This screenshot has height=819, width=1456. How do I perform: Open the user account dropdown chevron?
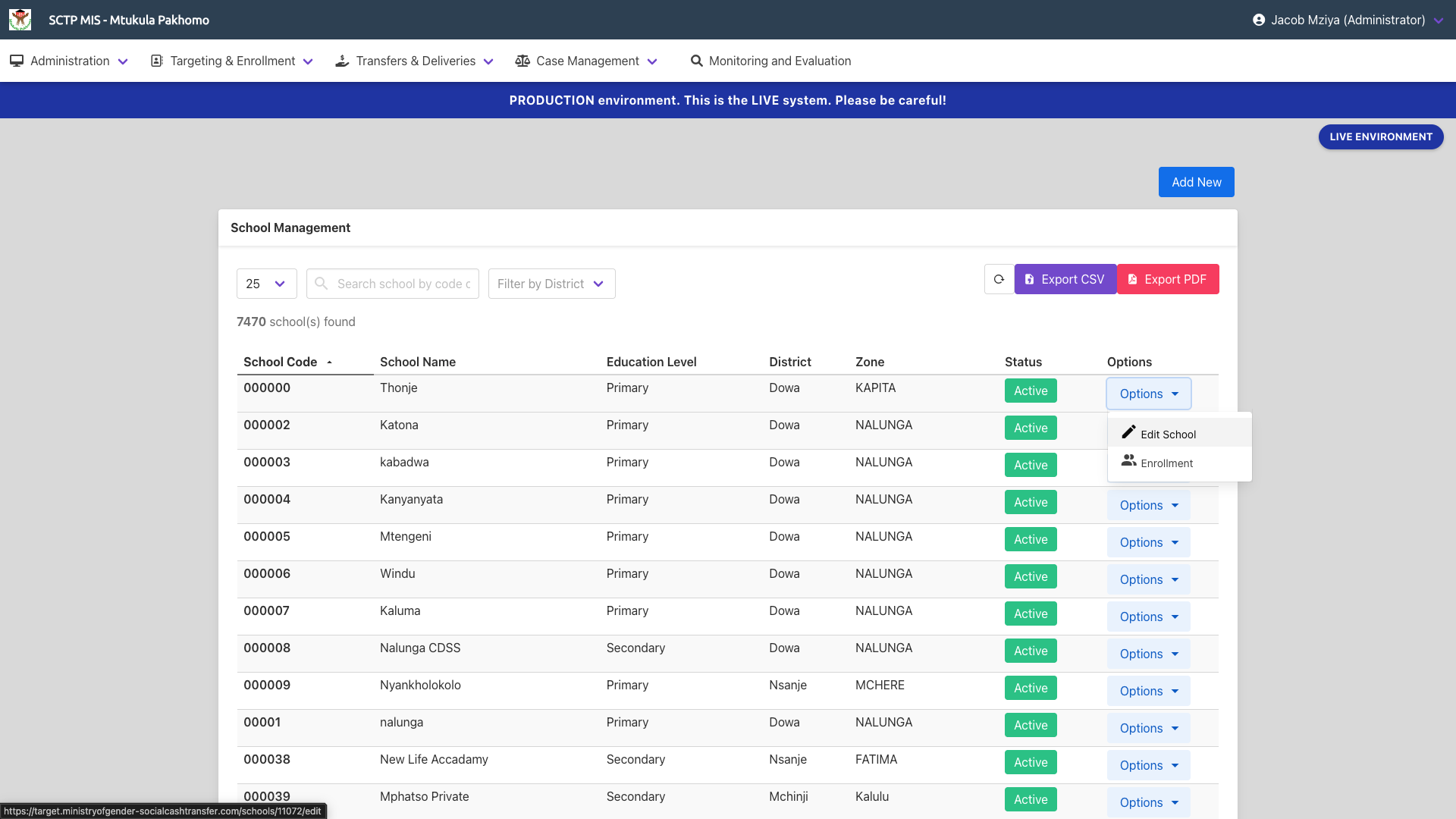(x=1438, y=20)
